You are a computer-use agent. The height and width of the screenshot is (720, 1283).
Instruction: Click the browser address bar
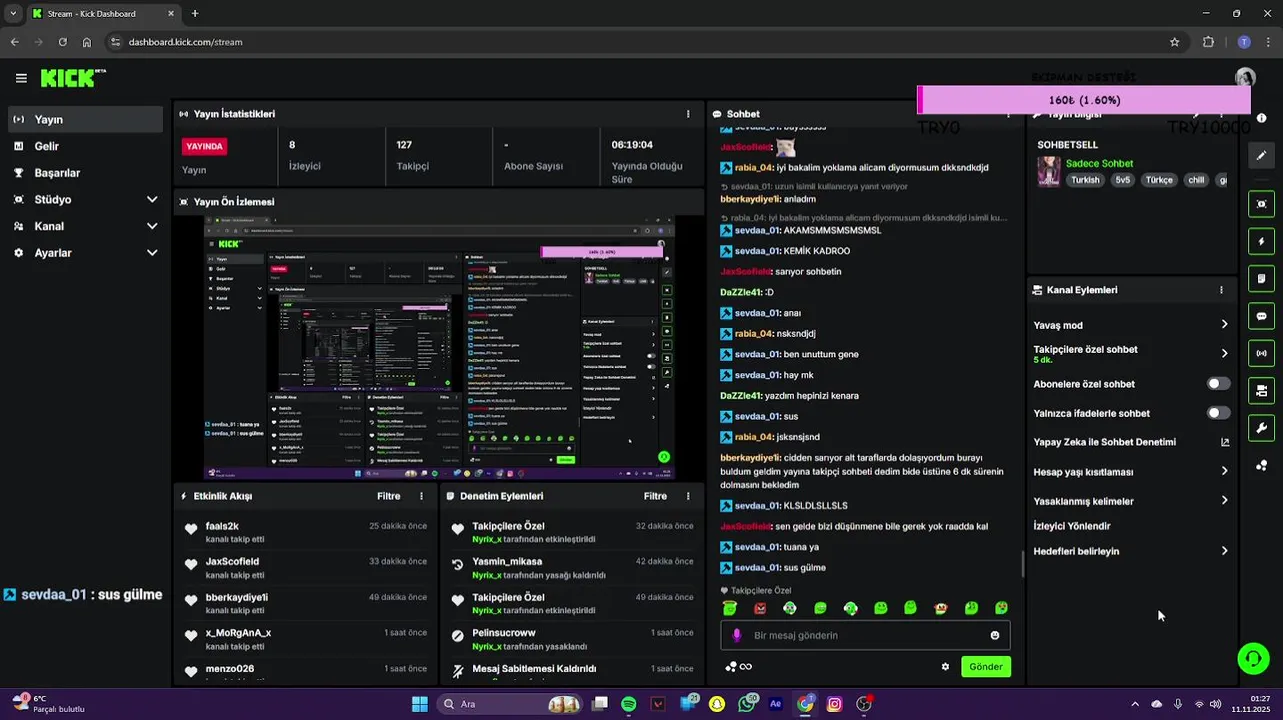(x=640, y=42)
